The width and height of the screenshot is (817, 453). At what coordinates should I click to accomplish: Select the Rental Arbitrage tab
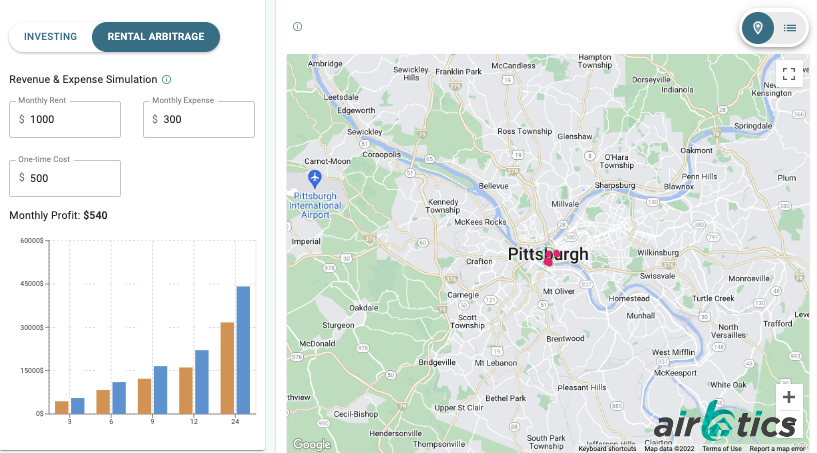point(156,36)
